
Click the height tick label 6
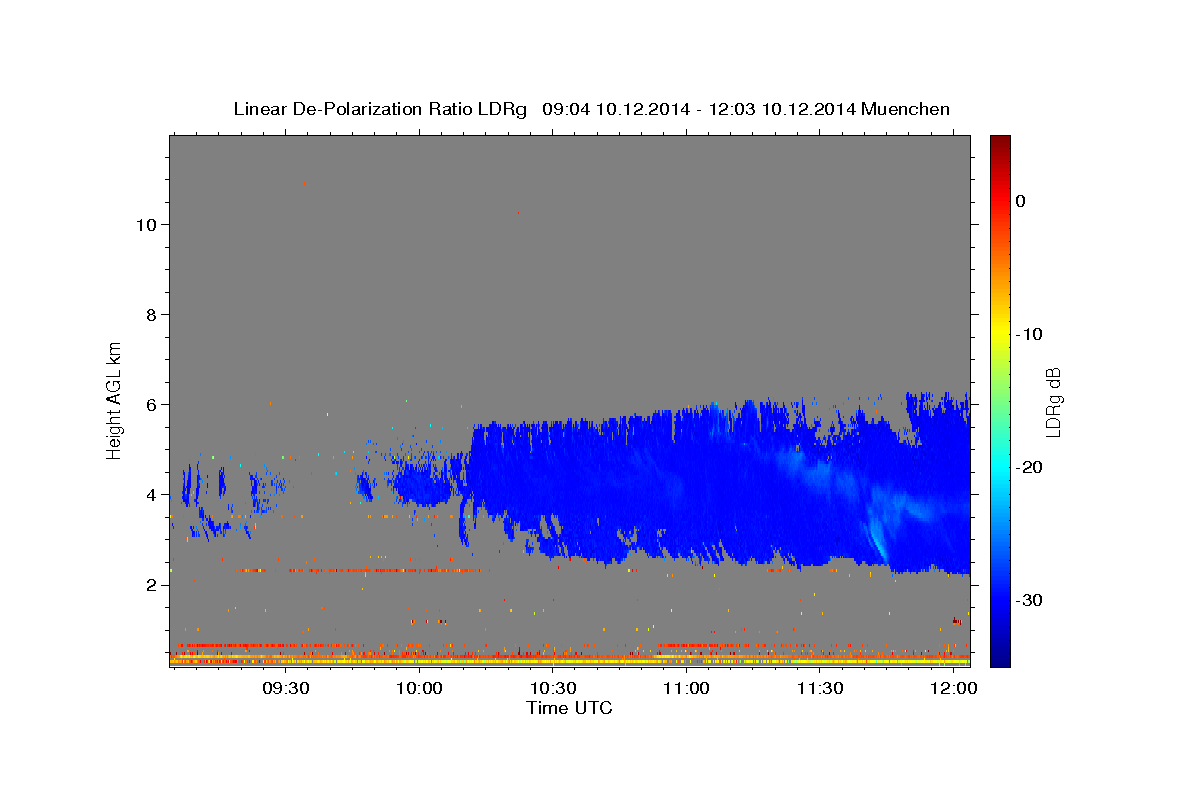pos(151,404)
